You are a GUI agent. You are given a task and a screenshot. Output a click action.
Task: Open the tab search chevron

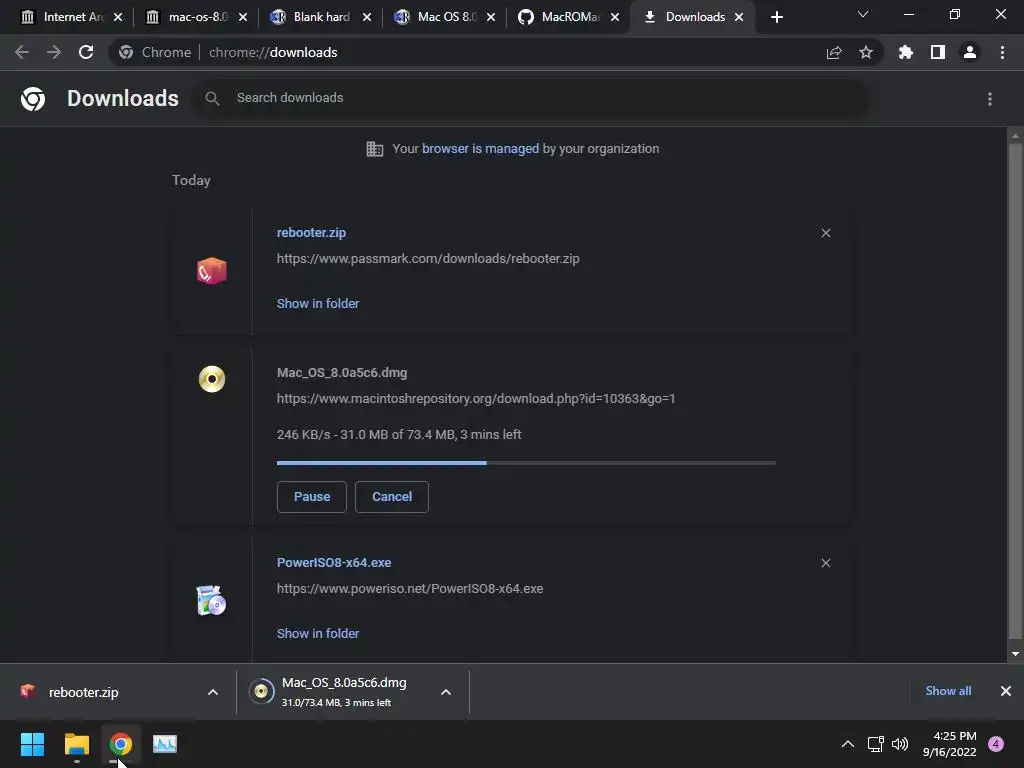click(x=863, y=14)
